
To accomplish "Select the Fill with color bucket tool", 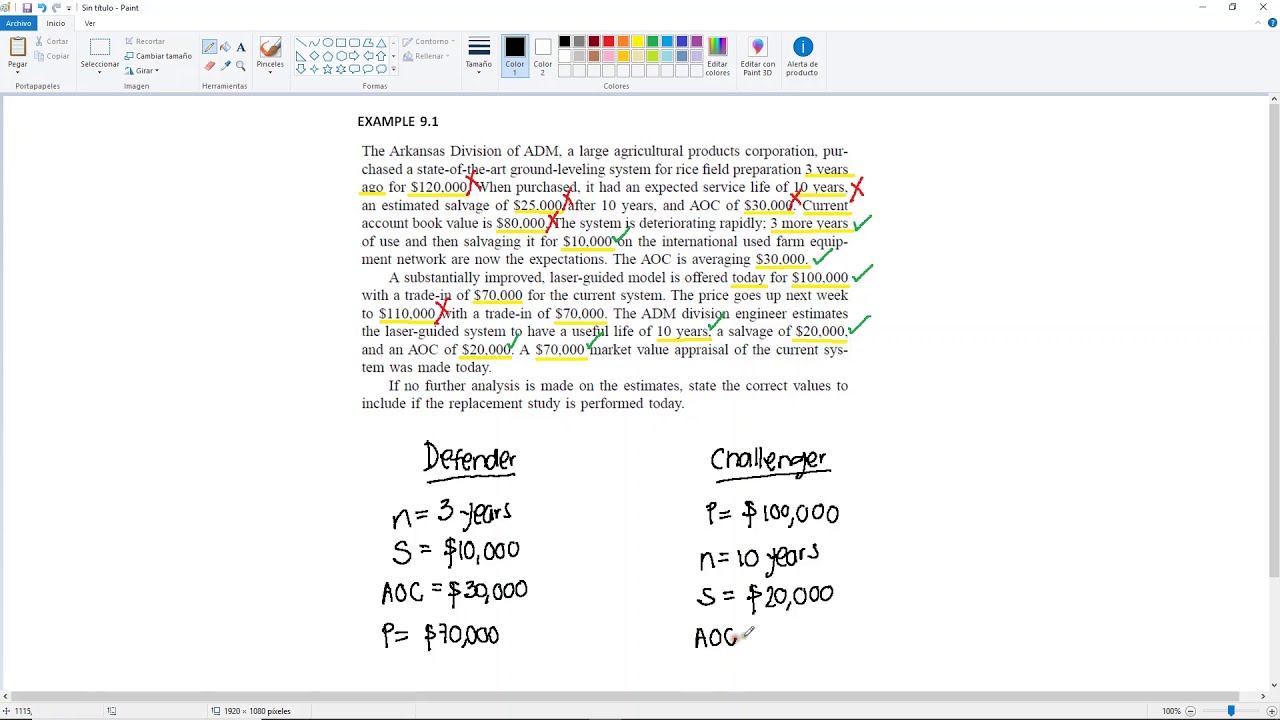I will [225, 47].
